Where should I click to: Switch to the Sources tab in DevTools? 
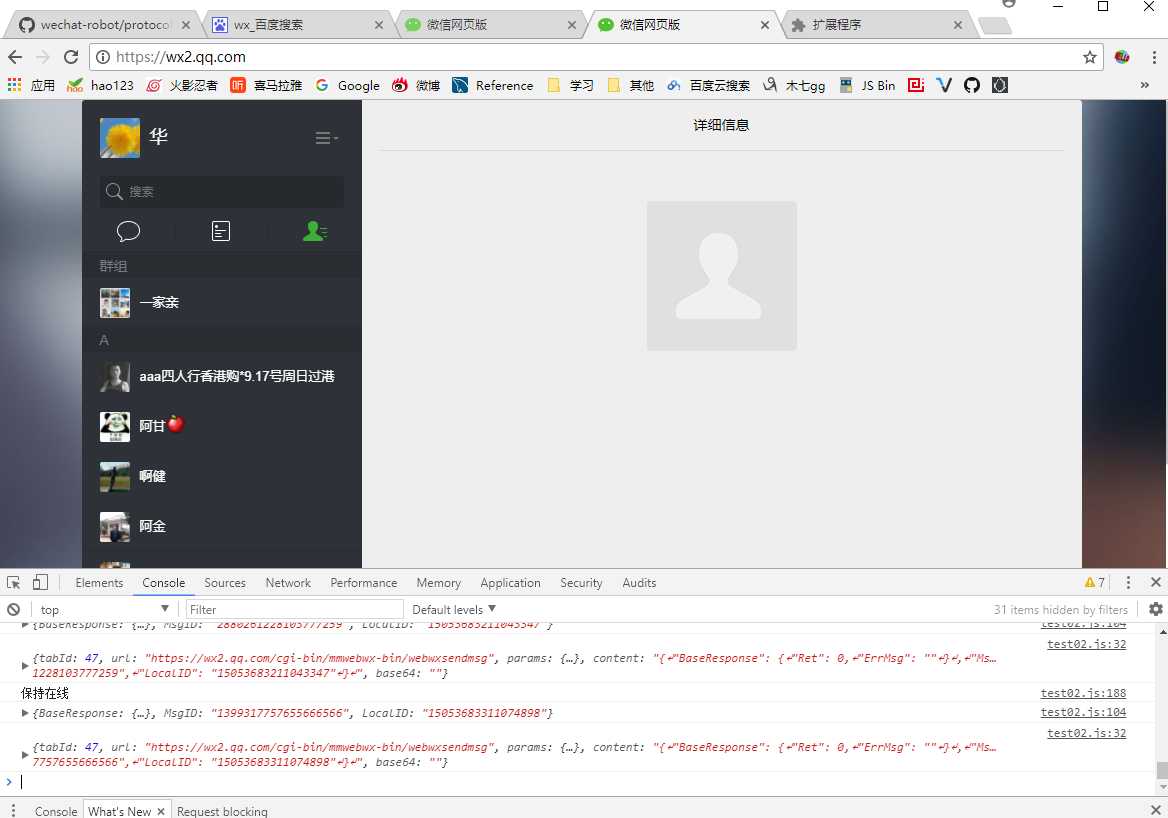(x=225, y=583)
